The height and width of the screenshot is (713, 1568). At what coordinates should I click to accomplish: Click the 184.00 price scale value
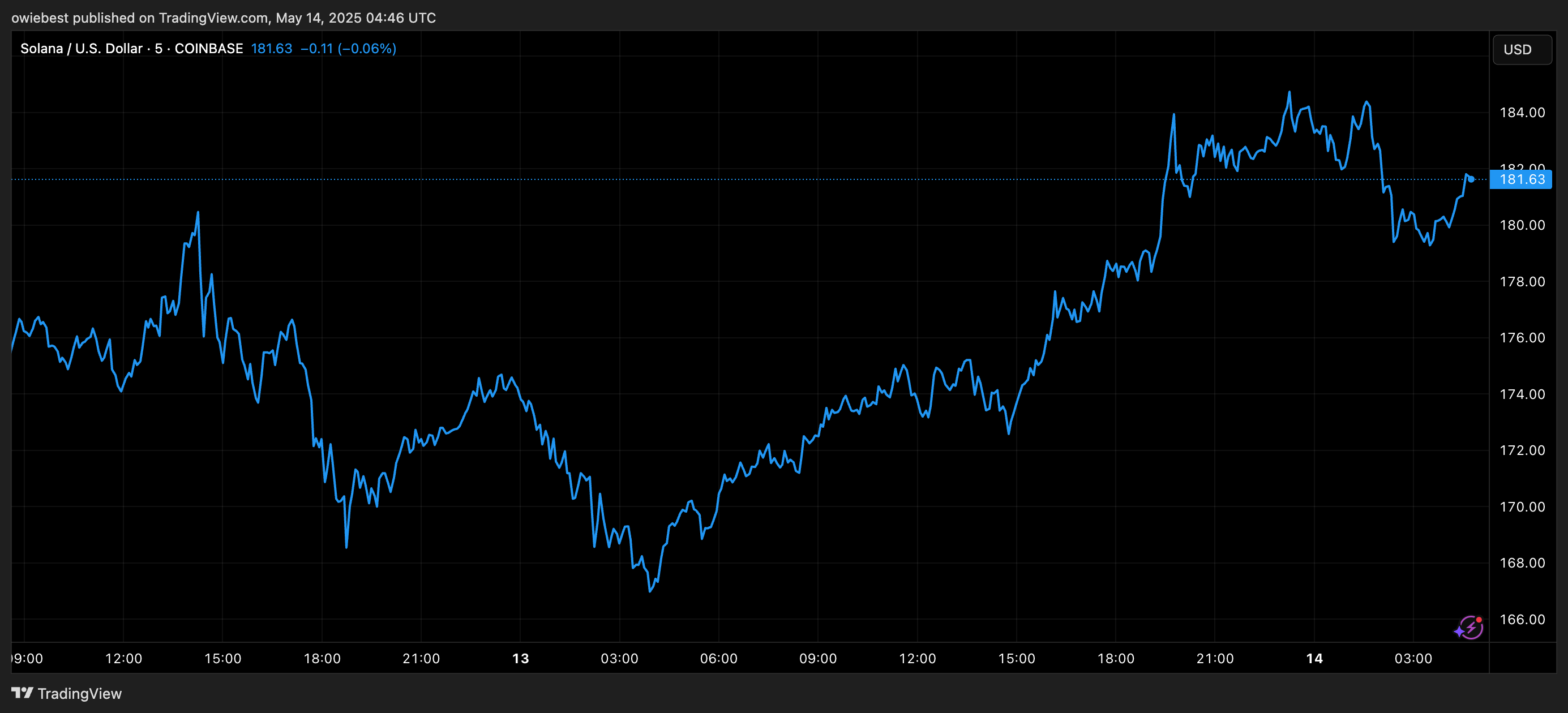click(x=1522, y=113)
